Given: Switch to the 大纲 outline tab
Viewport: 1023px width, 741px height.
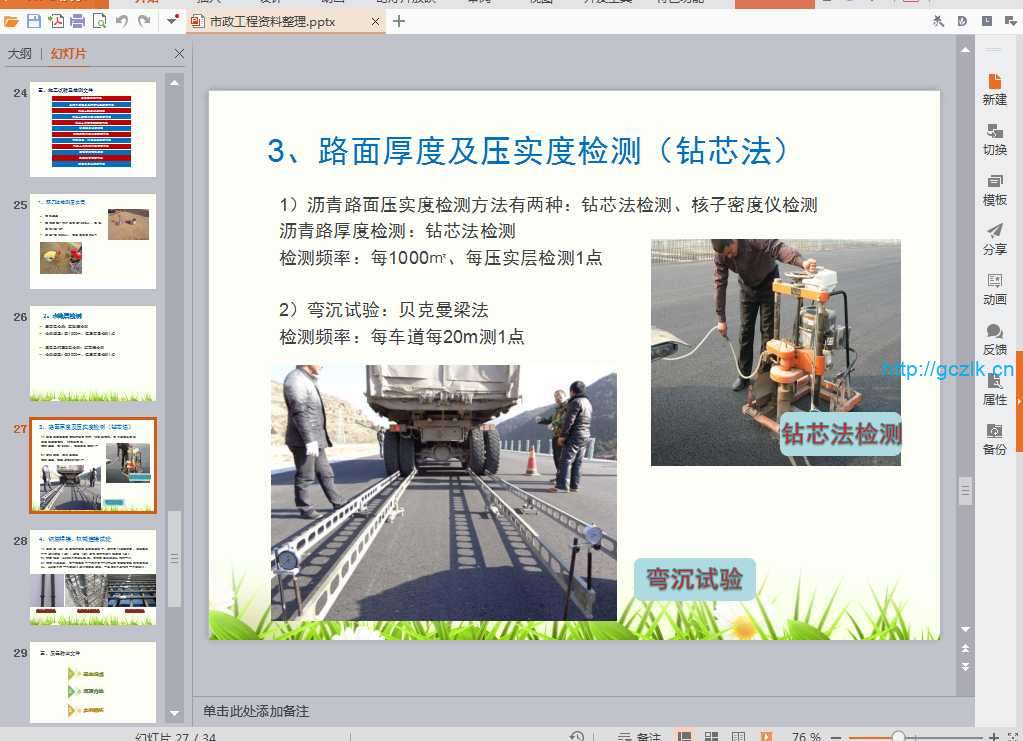Looking at the screenshot, I should pos(20,54).
